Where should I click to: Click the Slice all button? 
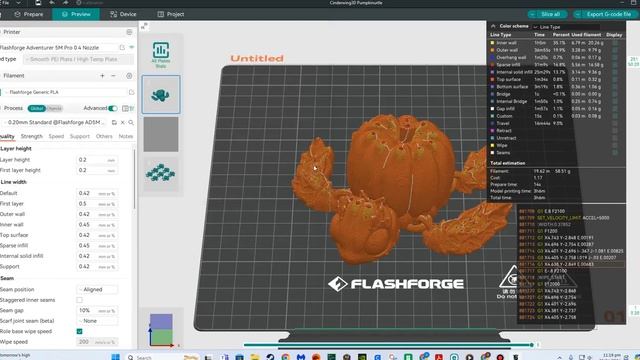coord(547,14)
